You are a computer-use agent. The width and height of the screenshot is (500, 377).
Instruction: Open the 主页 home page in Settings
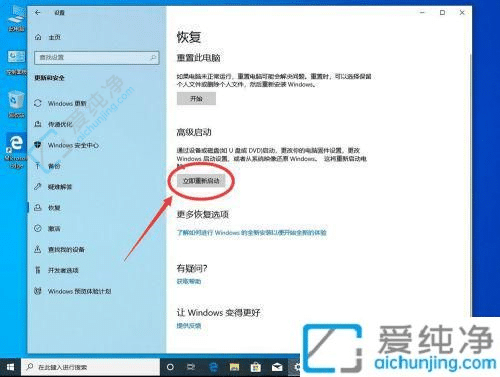pyautogui.click(x=48, y=37)
